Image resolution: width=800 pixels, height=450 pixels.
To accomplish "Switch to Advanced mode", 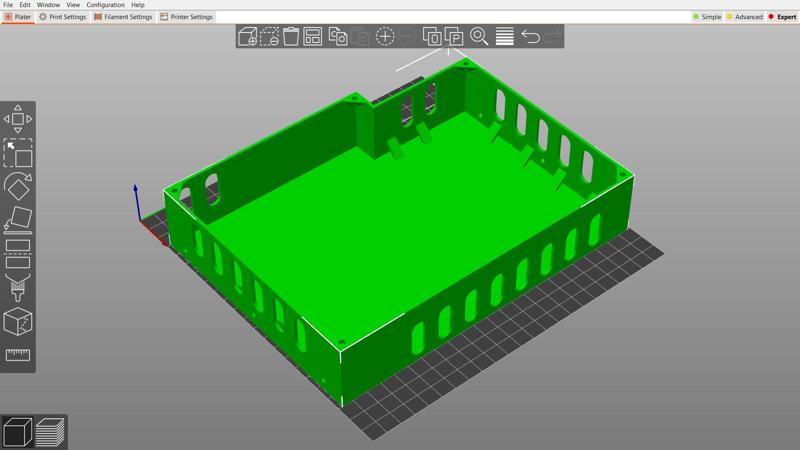I will pyautogui.click(x=744, y=17).
